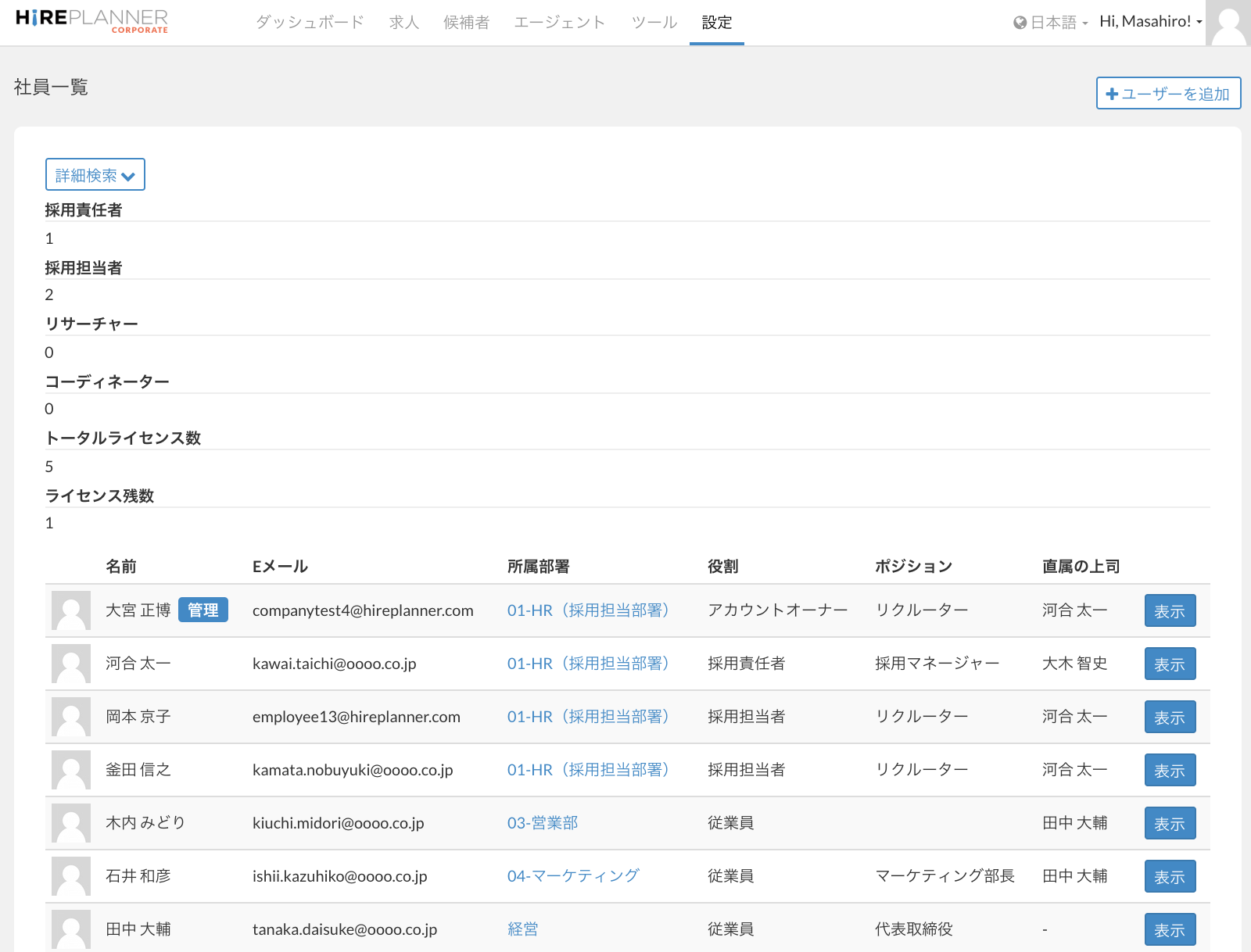Click avatar icon for 釜田 信之
Viewport: 1251px width, 952px height.
point(71,770)
